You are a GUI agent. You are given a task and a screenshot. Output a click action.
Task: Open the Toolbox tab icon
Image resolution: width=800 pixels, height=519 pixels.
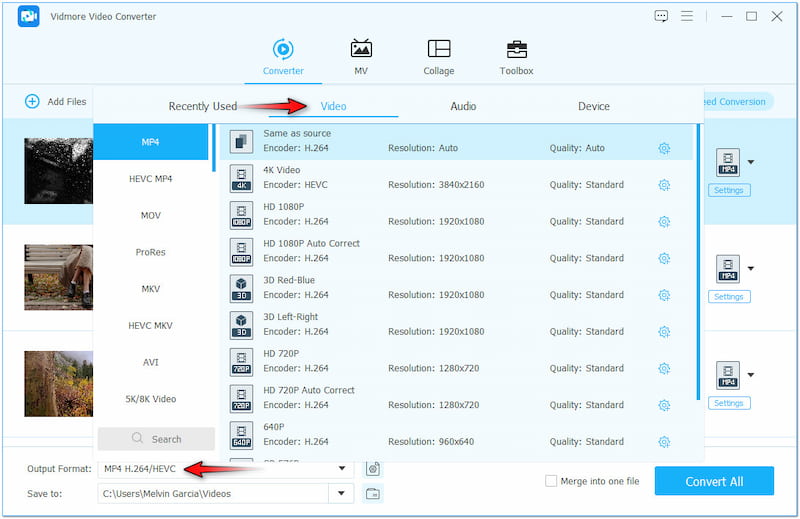516,50
